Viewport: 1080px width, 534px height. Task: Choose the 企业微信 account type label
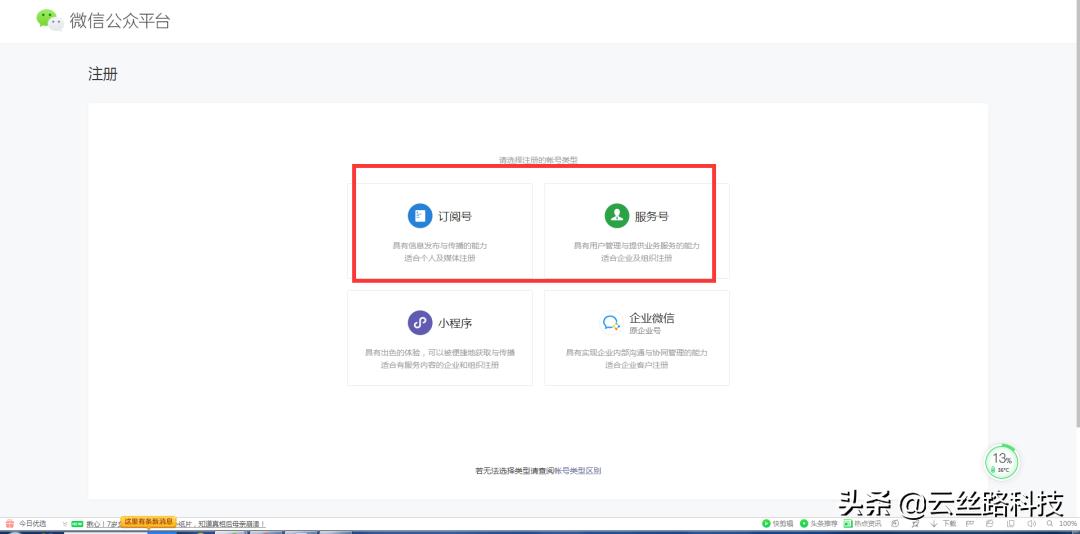652,318
